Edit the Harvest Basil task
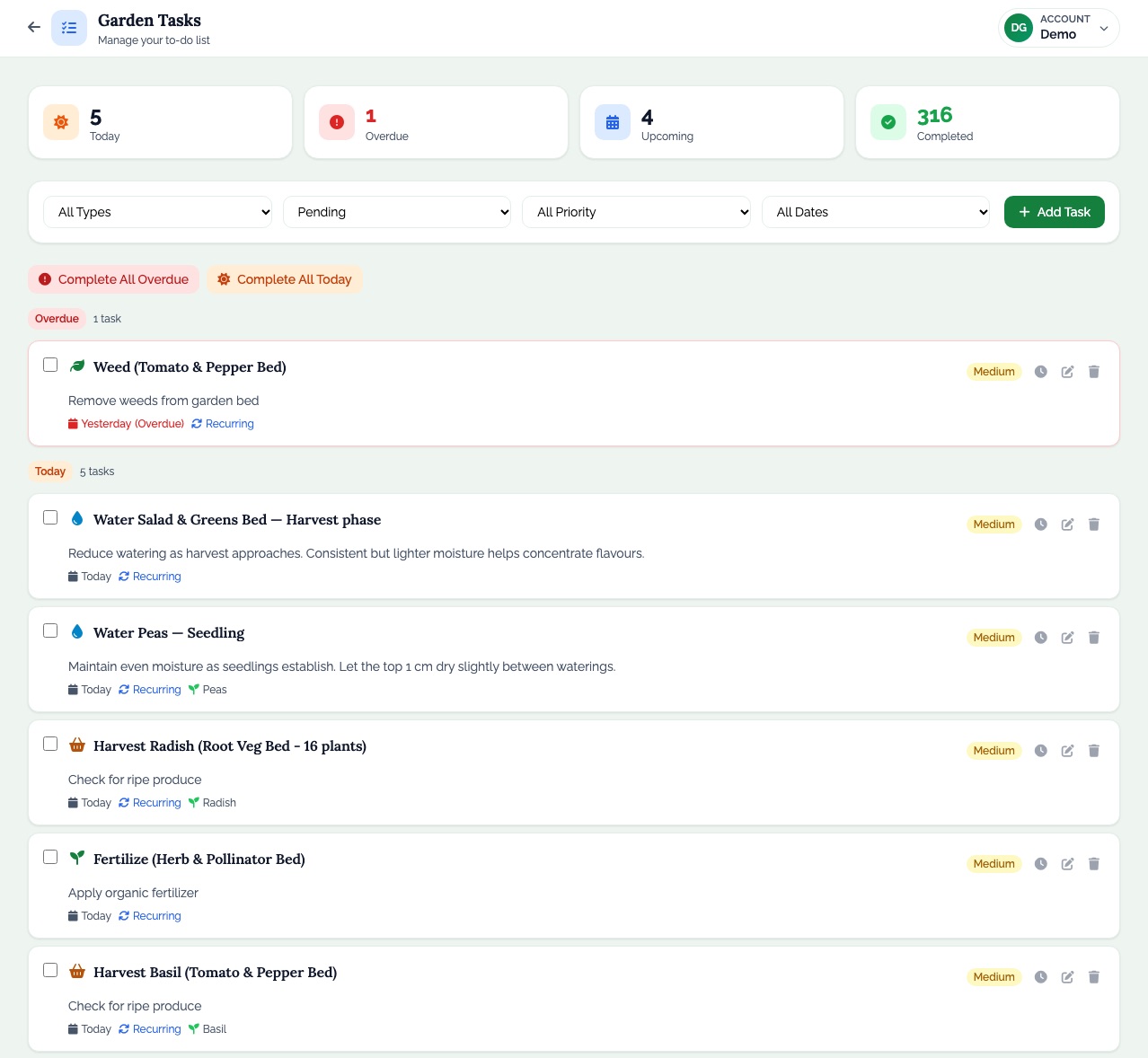This screenshot has width=1148, height=1058. [x=1067, y=977]
